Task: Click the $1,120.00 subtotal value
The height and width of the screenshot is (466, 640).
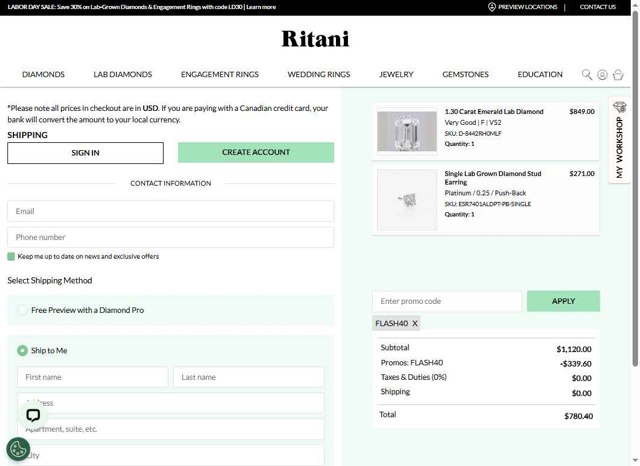Action: [574, 349]
